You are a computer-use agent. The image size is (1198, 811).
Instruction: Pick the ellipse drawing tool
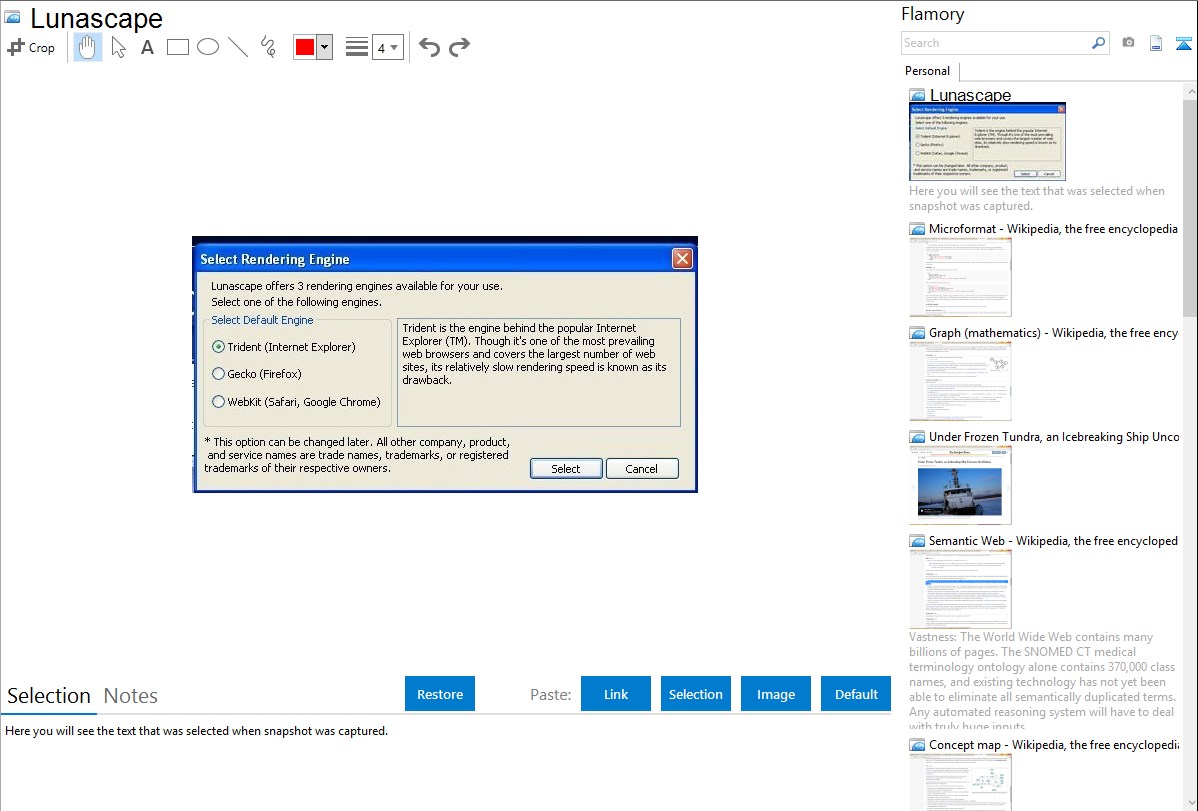point(208,47)
